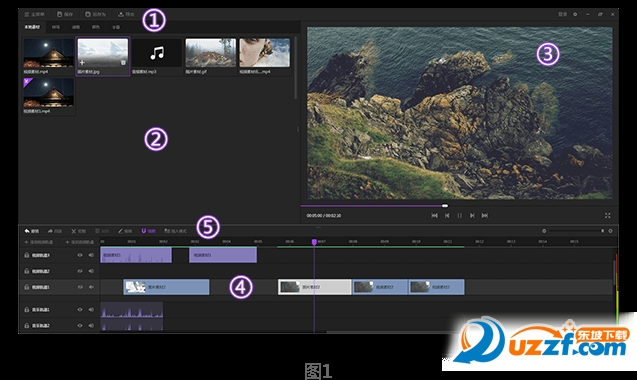The image size is (637, 380).
Task: Mute video track 2
Action: coord(91,271)
